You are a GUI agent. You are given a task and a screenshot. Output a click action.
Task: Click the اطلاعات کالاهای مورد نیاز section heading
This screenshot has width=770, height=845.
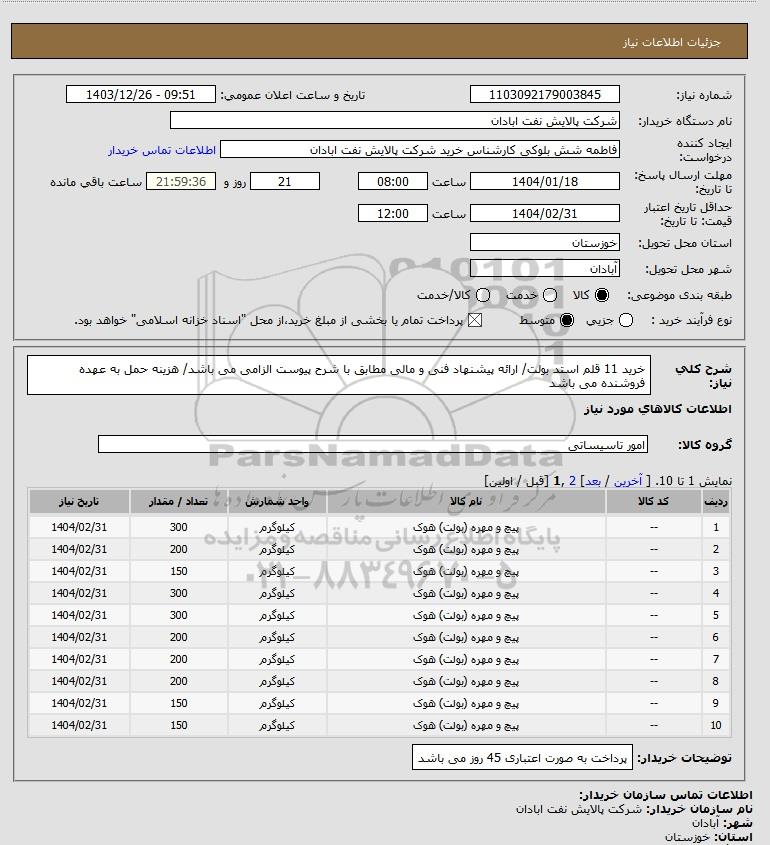click(x=658, y=409)
